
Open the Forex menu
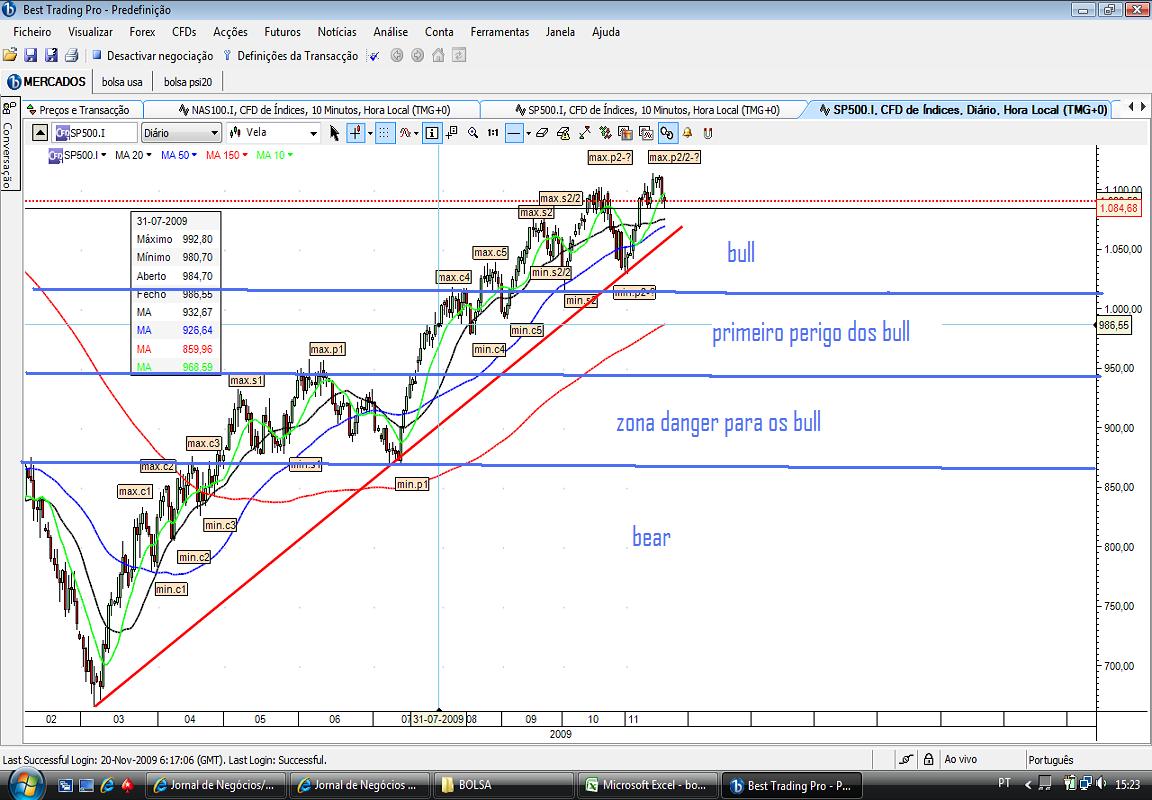pos(143,32)
